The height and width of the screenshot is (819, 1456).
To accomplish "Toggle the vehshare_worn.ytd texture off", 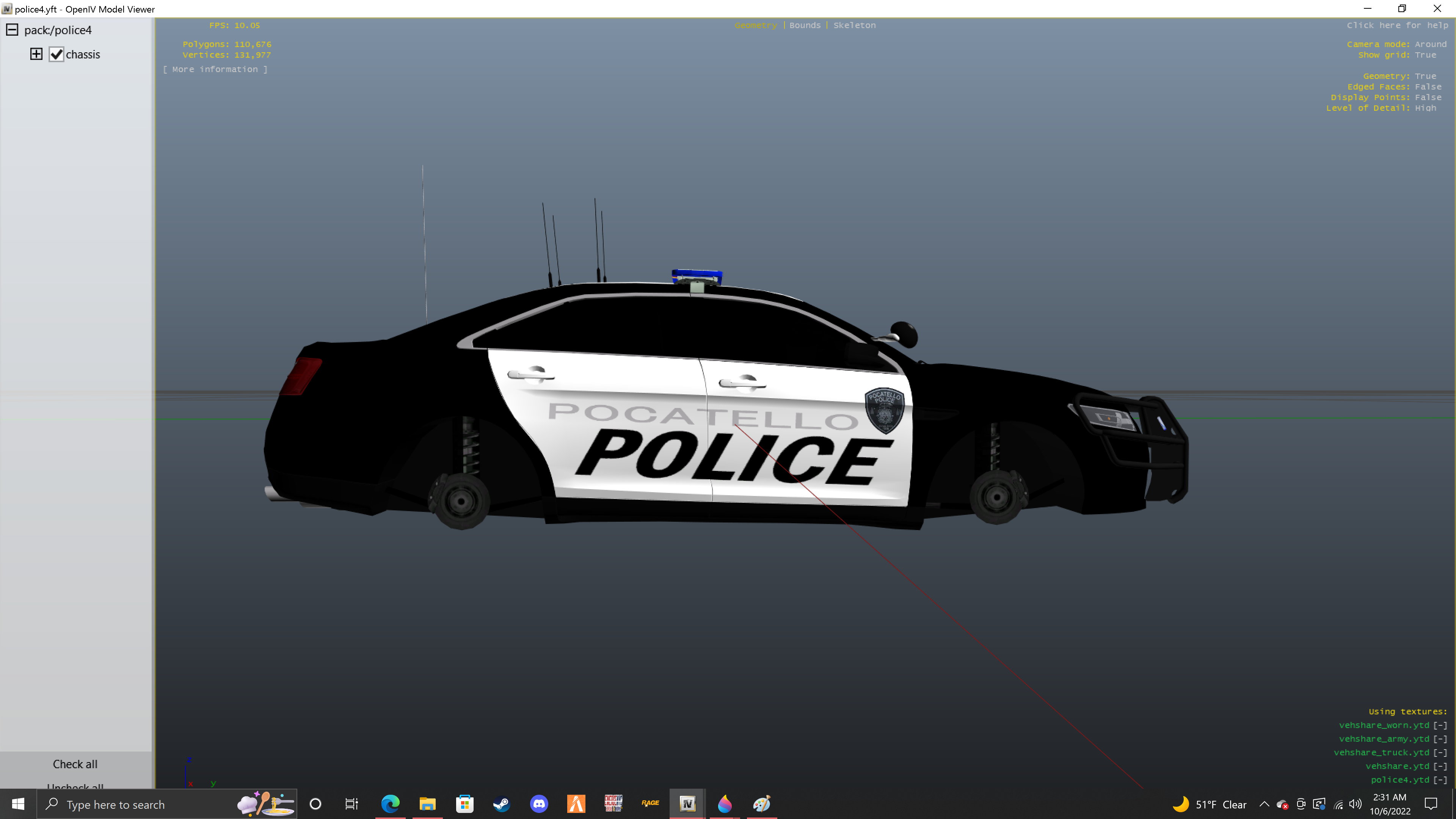I will point(1440,725).
